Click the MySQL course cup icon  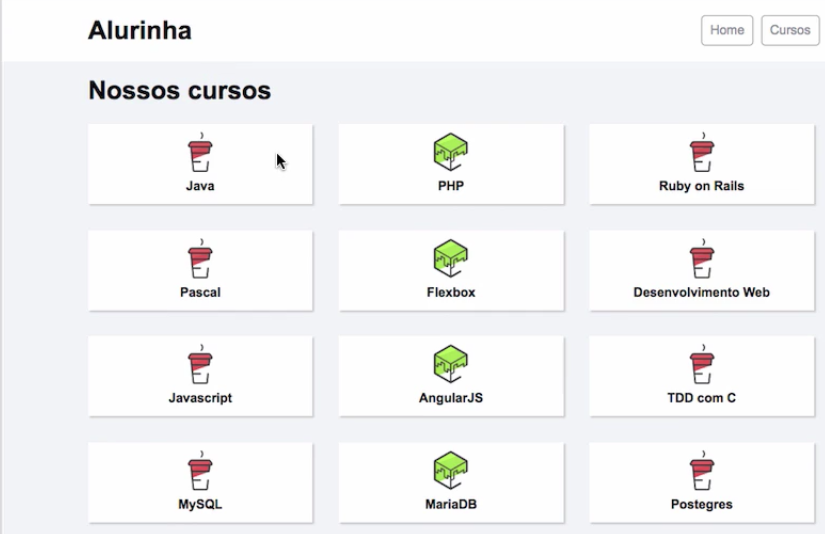coord(200,474)
